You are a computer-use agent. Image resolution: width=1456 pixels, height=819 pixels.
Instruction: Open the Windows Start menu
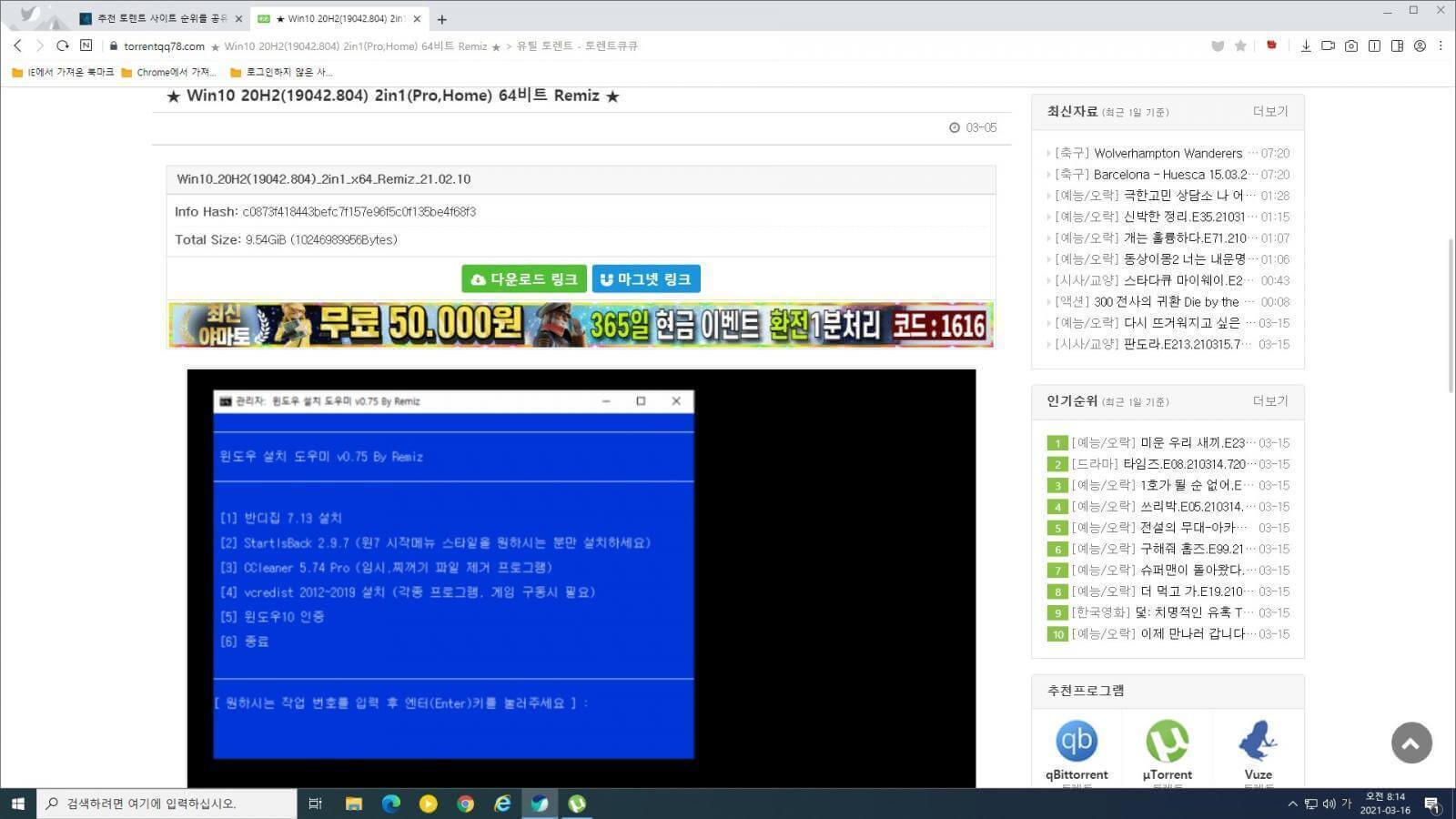click(17, 804)
